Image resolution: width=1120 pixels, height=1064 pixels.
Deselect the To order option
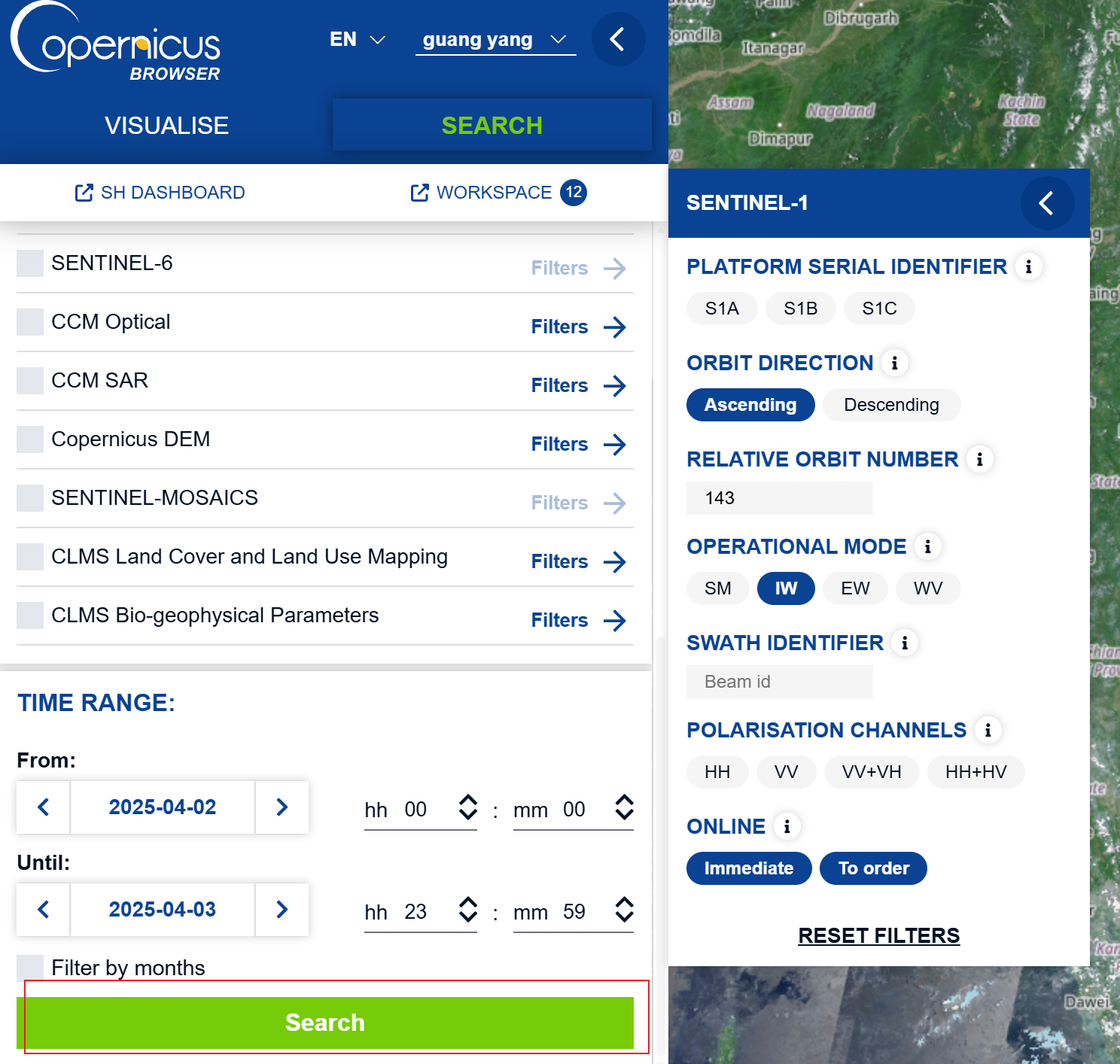point(873,868)
